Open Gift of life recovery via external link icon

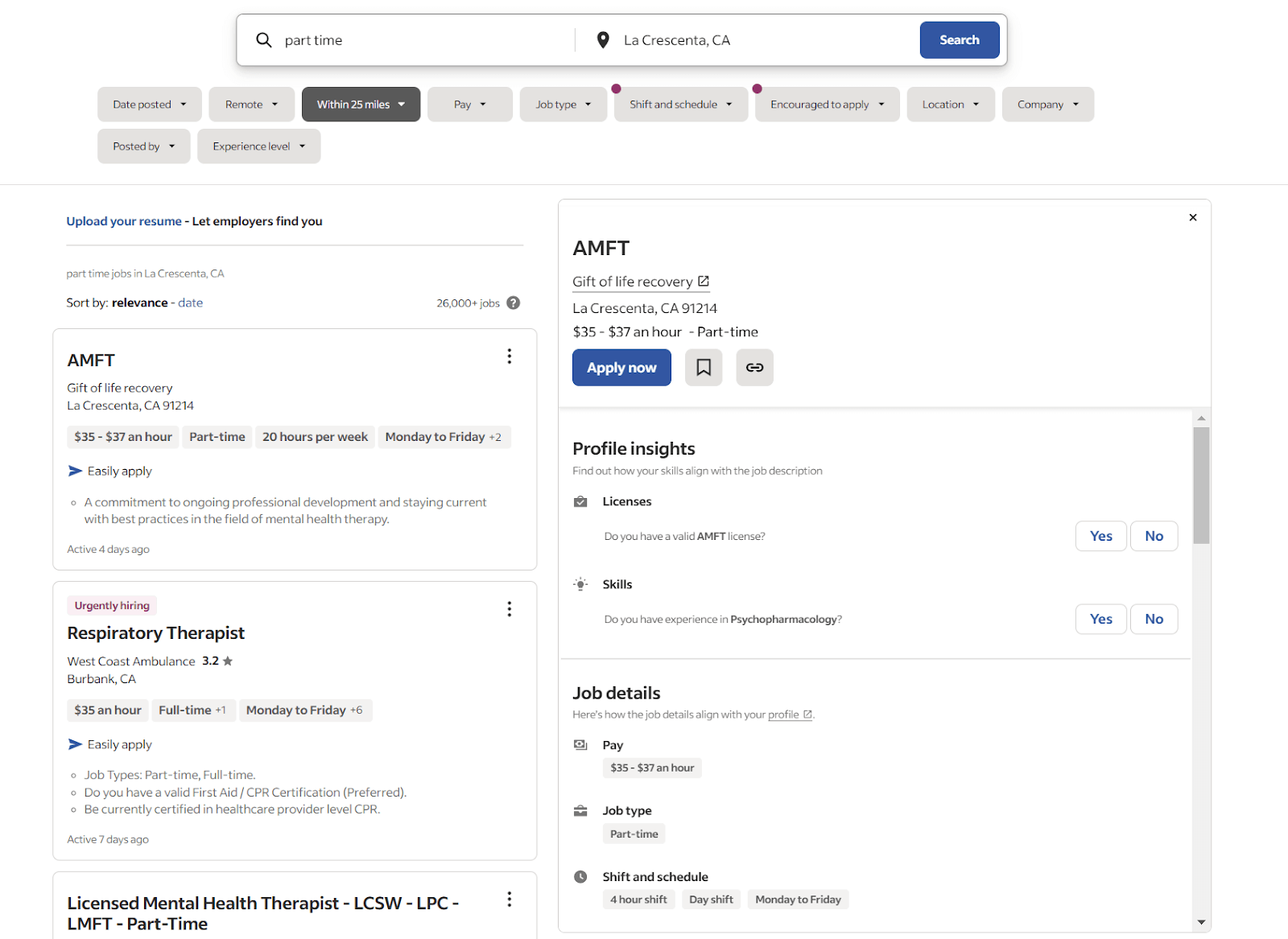(703, 281)
